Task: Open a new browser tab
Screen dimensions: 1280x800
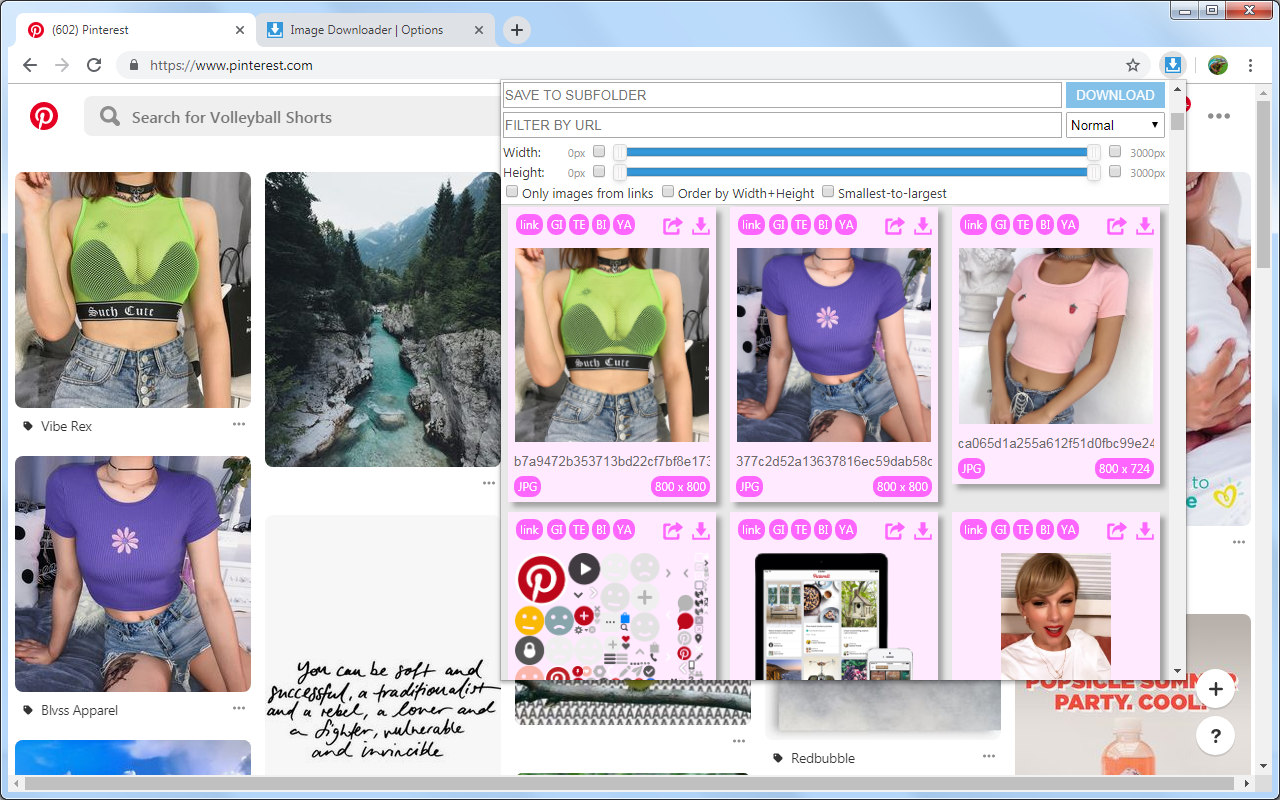Action: coord(517,30)
